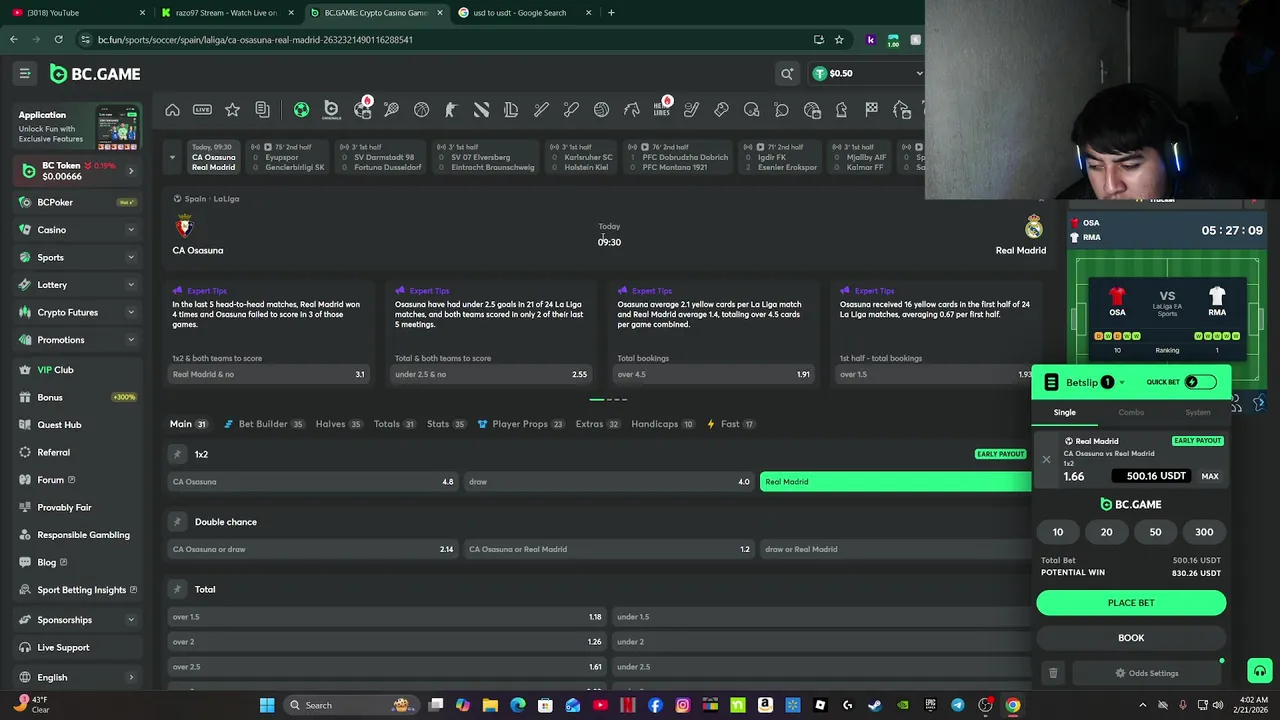Screen dimensions: 1280x720
Task: Select the Combo betslip tab
Action: pos(1131,412)
